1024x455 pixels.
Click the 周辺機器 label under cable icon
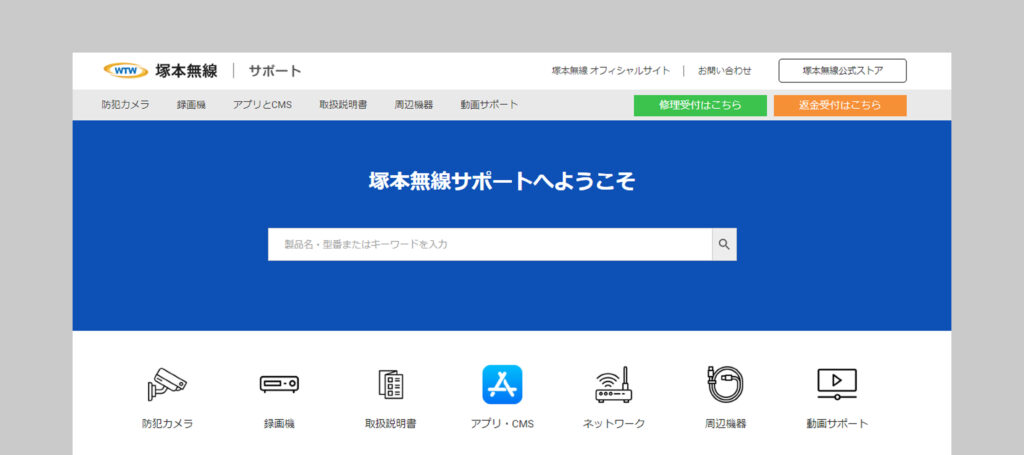(725, 424)
